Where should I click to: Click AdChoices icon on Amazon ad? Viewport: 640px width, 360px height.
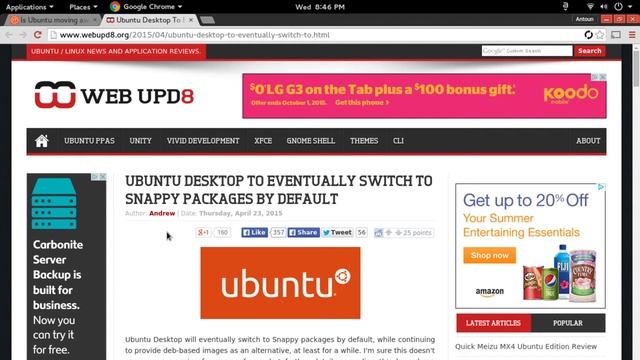pos(601,187)
